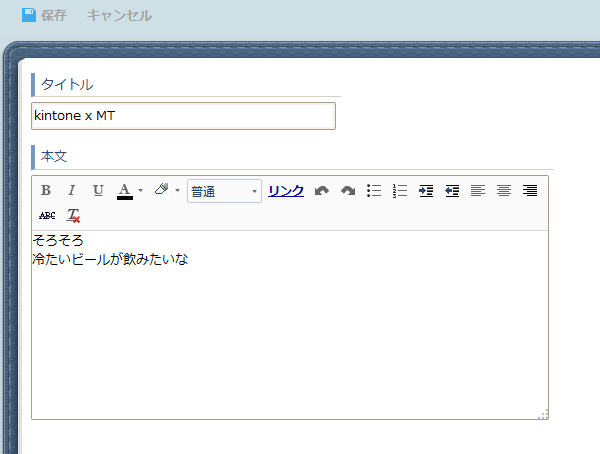Click the キャンセル cancel button

[119, 15]
